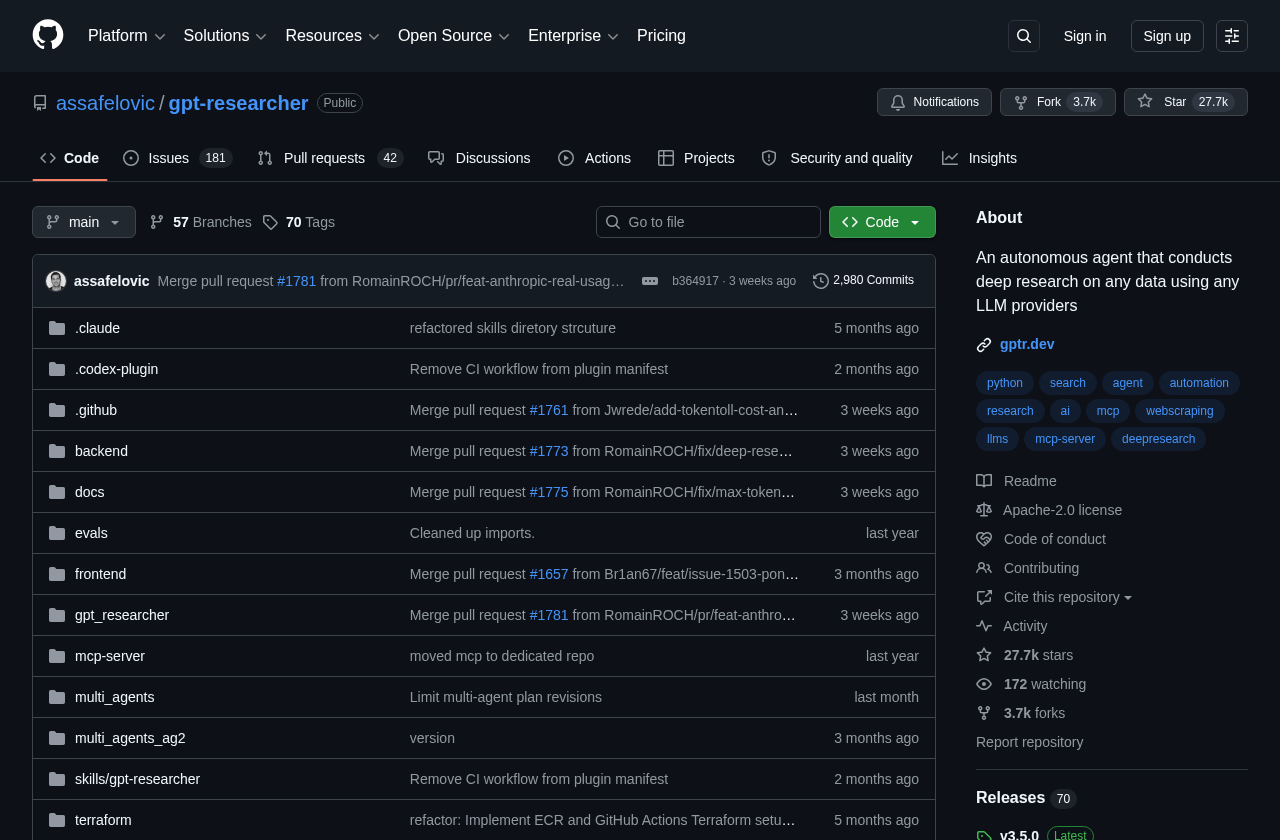
Task: Click the tag icon beside 70 Tags
Action: [x=270, y=222]
